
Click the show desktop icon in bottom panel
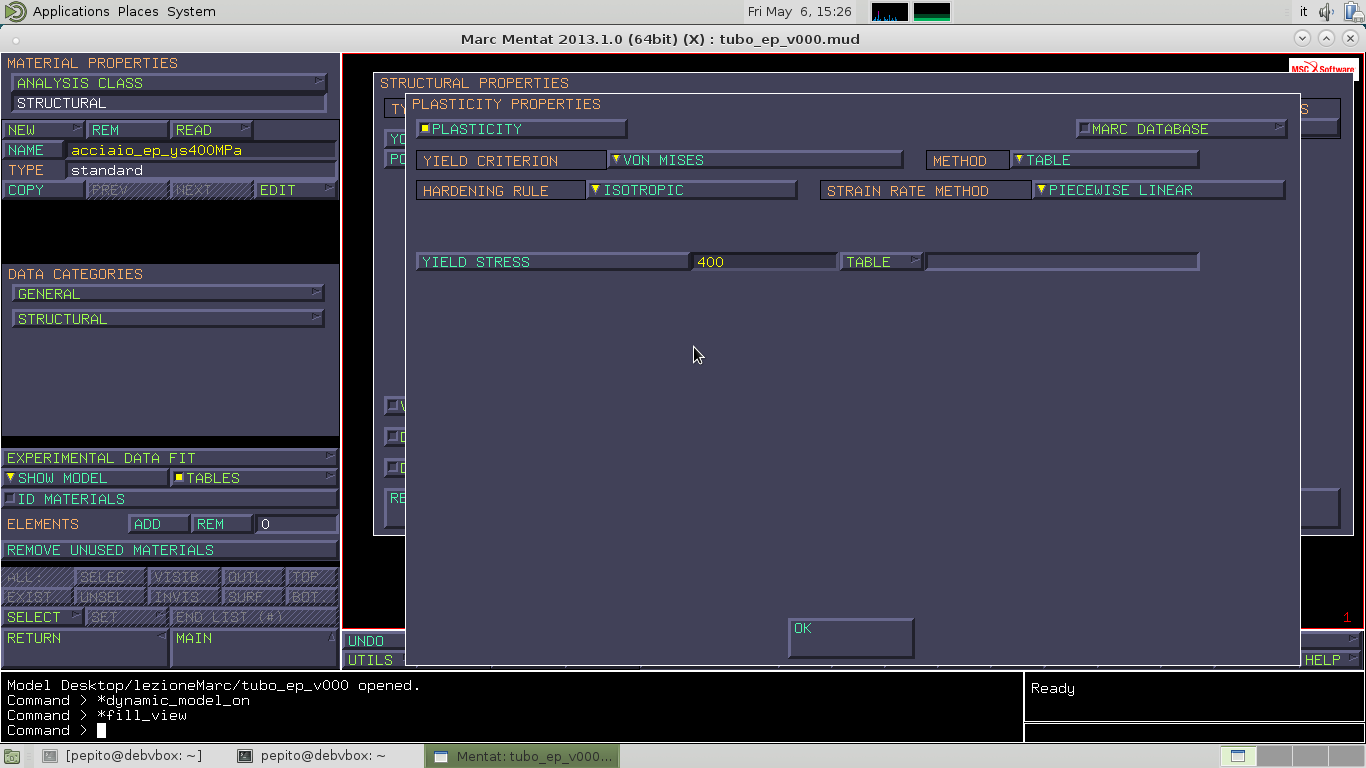pos(11,757)
